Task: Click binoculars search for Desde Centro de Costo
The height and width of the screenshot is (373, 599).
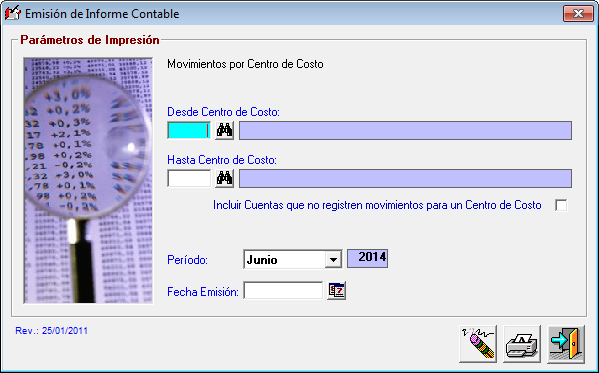Action: click(x=224, y=131)
